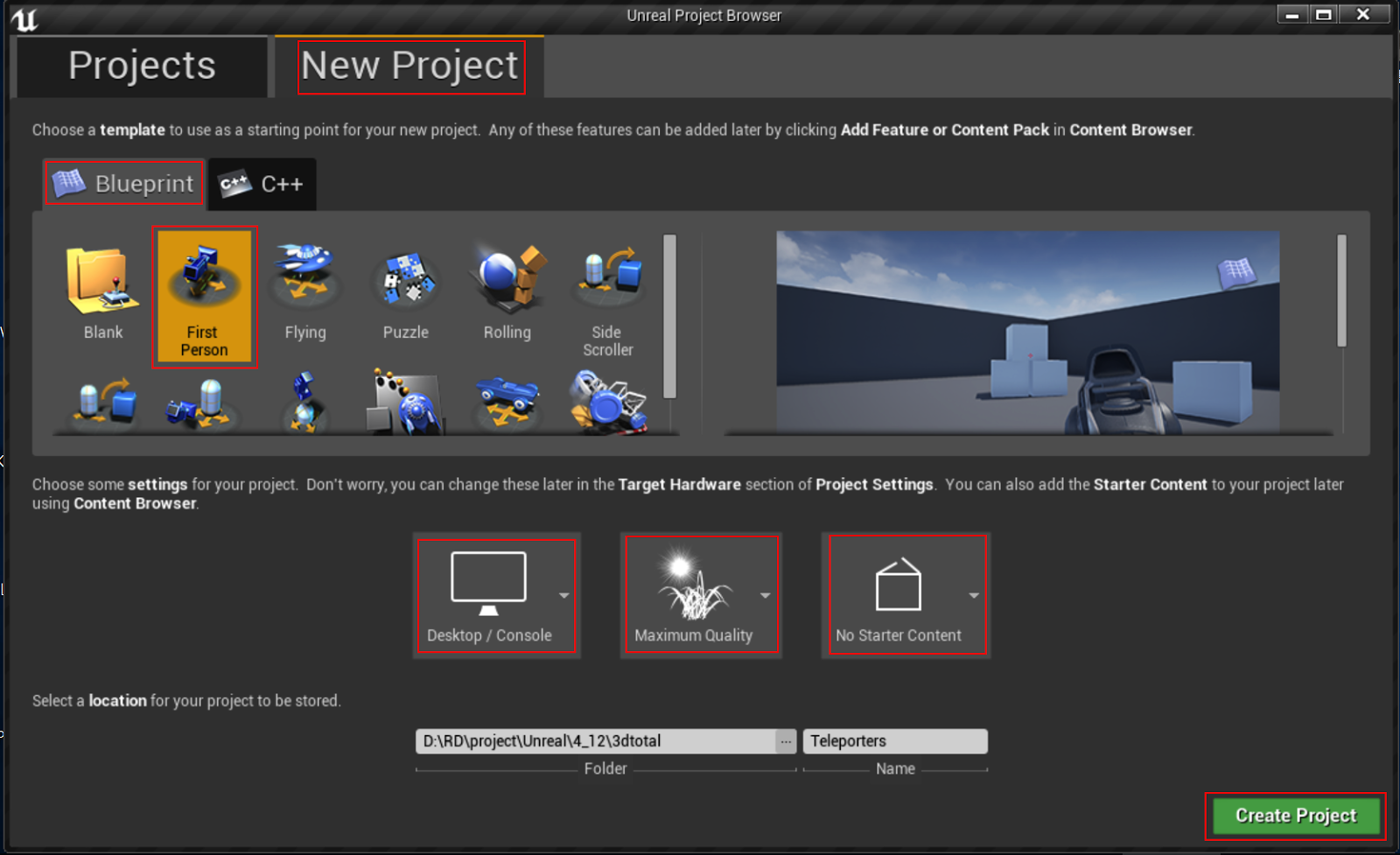Close the Unreal Project Browser window
The height and width of the screenshot is (855, 1400).
point(1363,14)
